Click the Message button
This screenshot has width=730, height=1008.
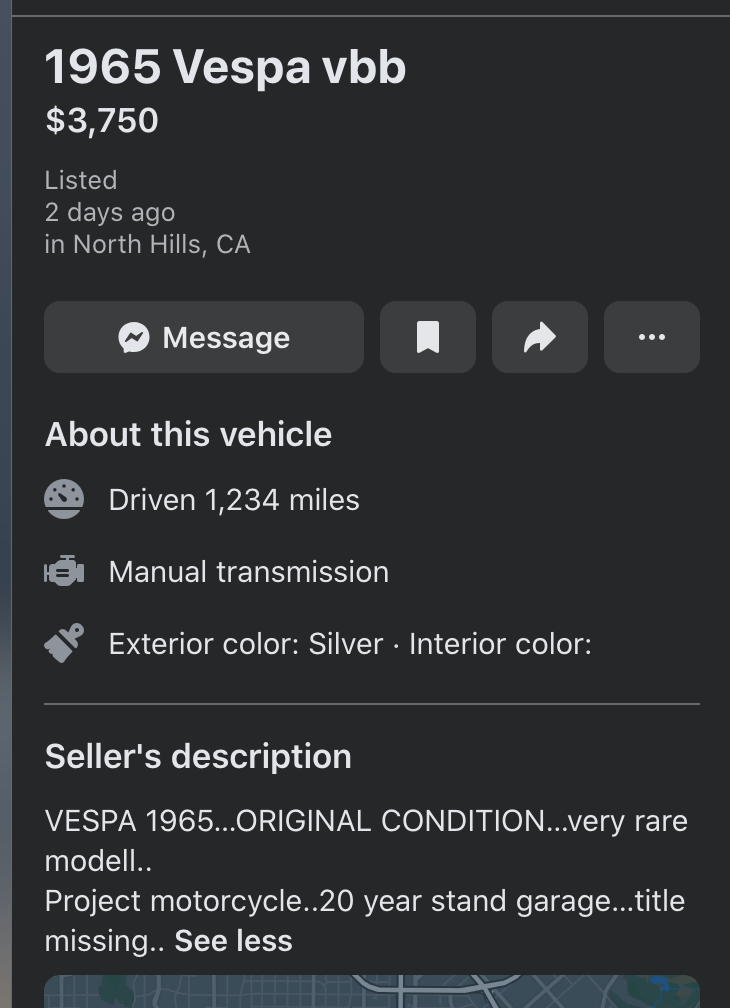pyautogui.click(x=204, y=338)
